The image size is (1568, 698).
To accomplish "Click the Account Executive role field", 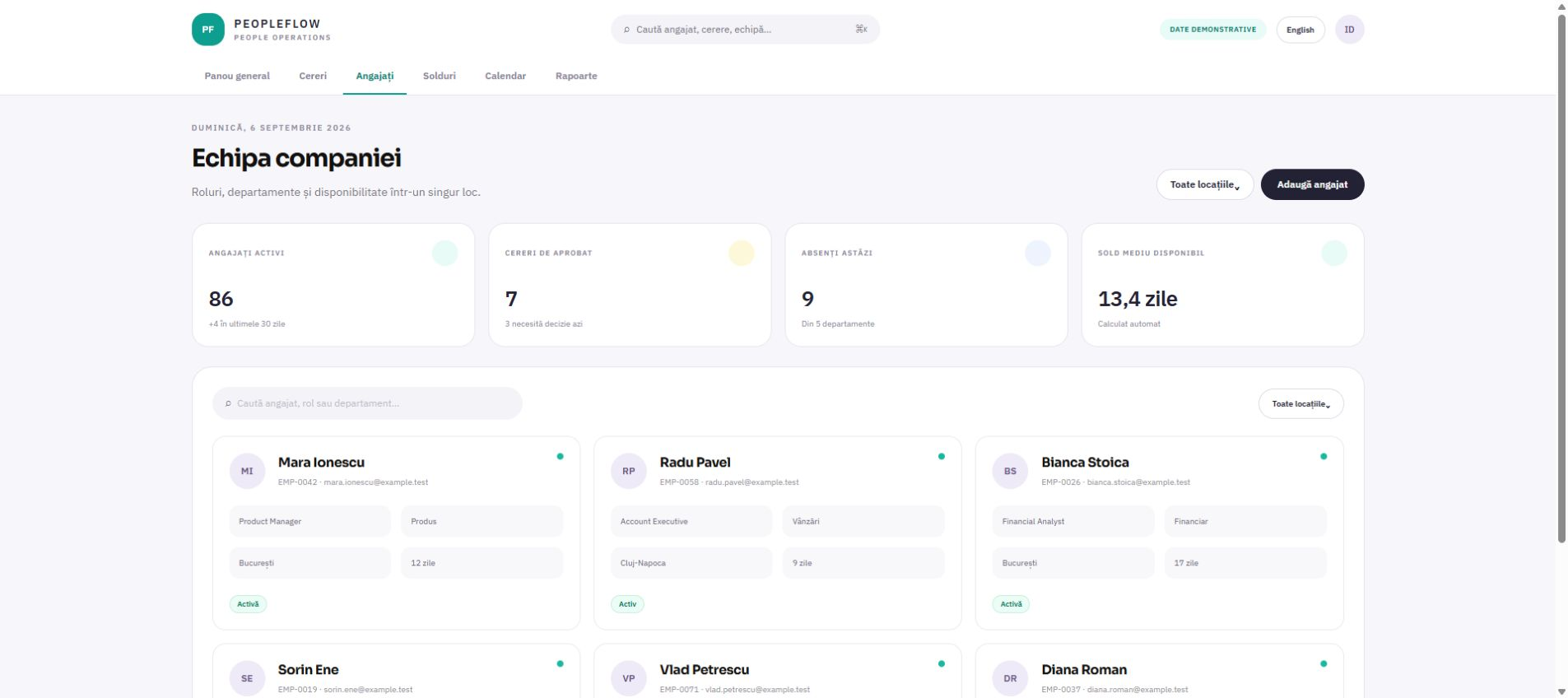I will click(x=691, y=521).
